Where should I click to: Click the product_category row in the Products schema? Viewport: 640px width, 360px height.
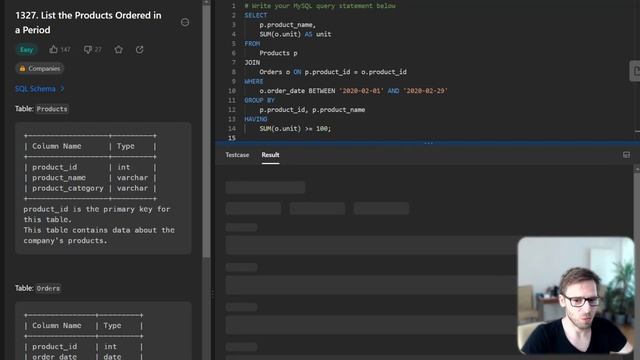pos(90,188)
